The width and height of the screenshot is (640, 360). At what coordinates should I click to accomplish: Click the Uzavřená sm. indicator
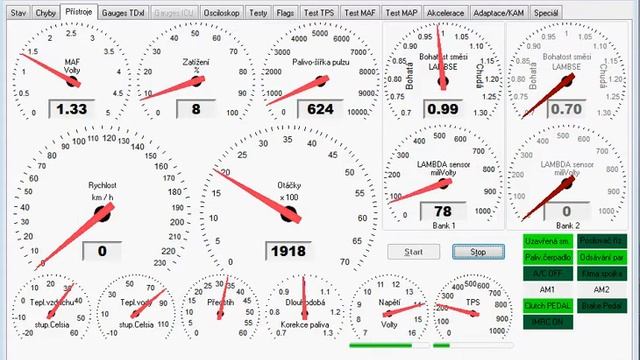pos(548,241)
